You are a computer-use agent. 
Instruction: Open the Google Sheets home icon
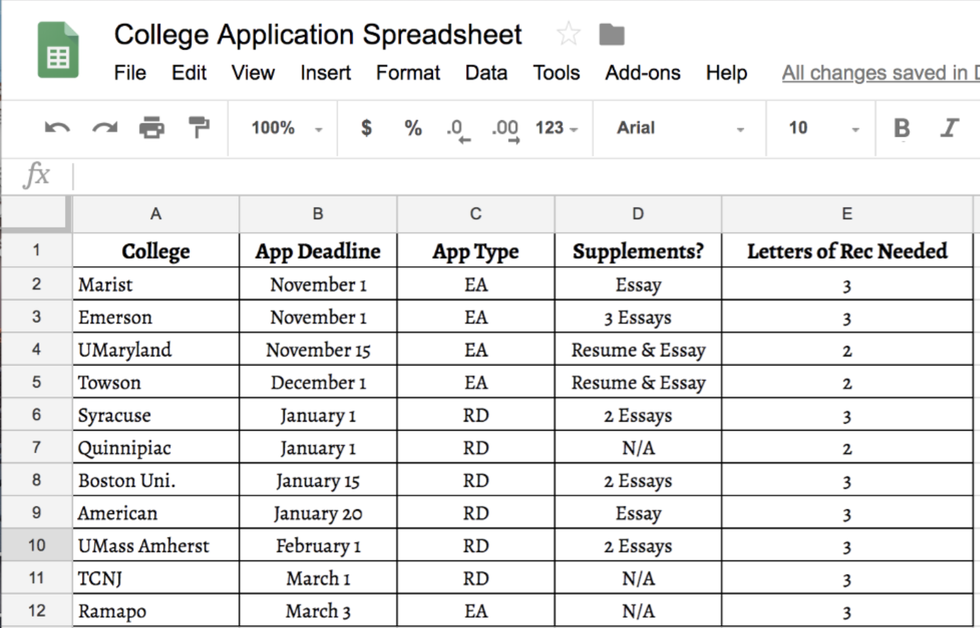tap(58, 51)
